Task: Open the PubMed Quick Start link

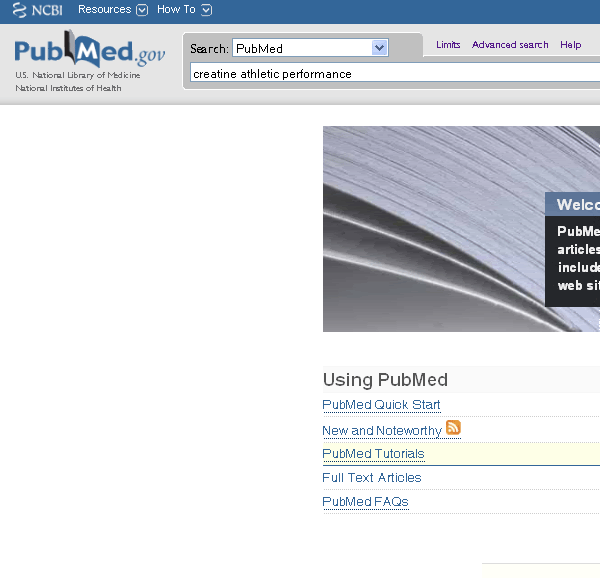Action: point(381,405)
